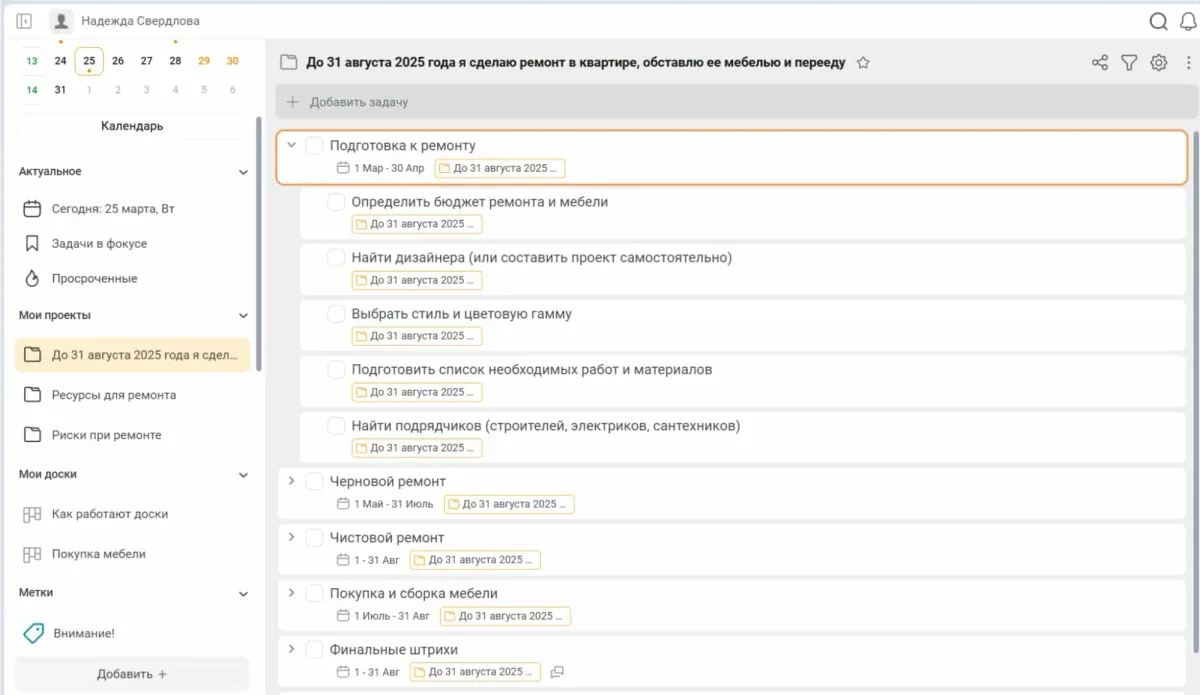This screenshot has width=1200, height=695.
Task: Expand the 'Черновой ремонт' task group
Action: tap(291, 481)
